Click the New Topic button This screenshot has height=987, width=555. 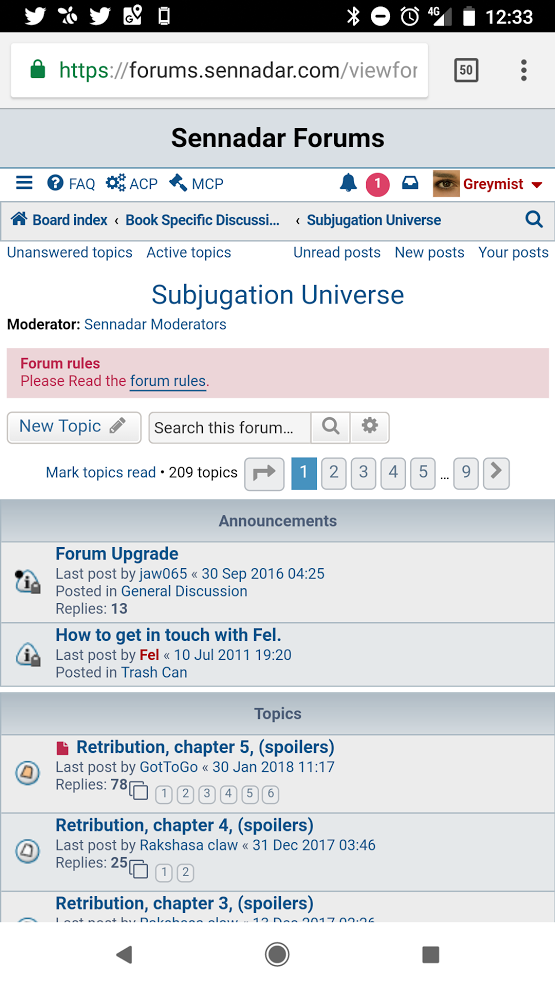(x=74, y=427)
